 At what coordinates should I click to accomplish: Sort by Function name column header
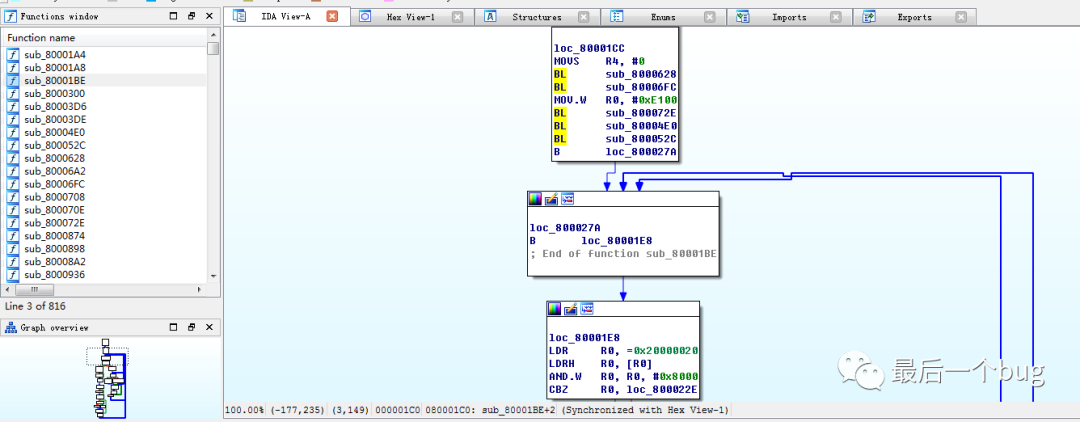point(105,38)
